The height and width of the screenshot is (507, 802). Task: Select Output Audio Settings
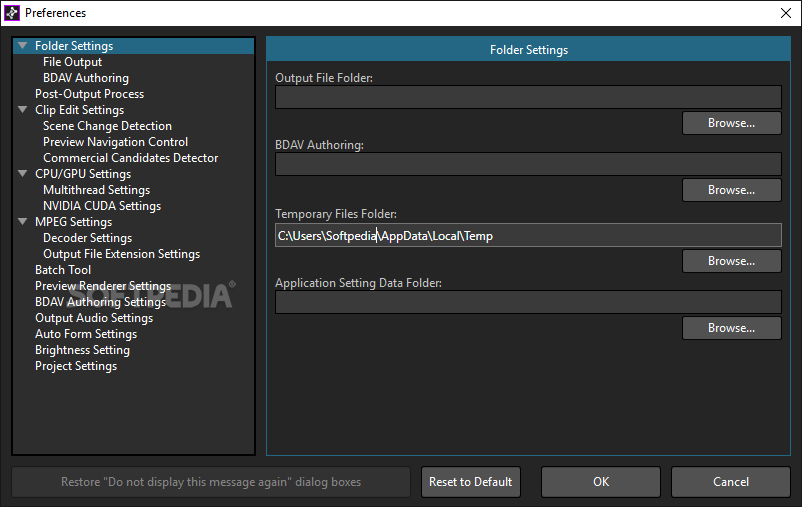pos(94,318)
